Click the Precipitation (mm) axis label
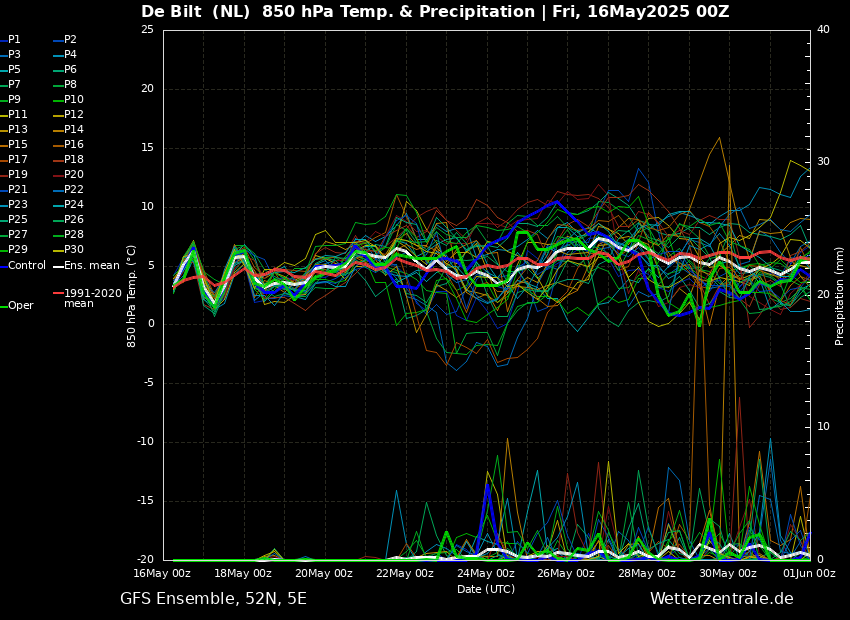The image size is (850, 620). coord(840,295)
